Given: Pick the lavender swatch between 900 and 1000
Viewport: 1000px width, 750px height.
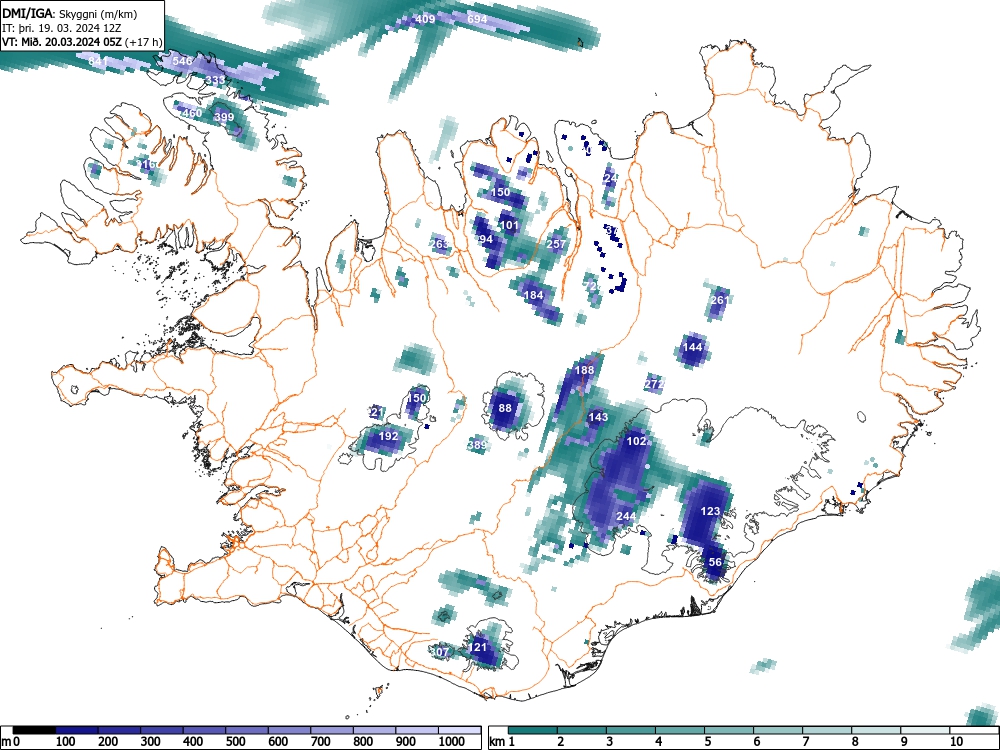Looking at the screenshot, I should (x=417, y=729).
